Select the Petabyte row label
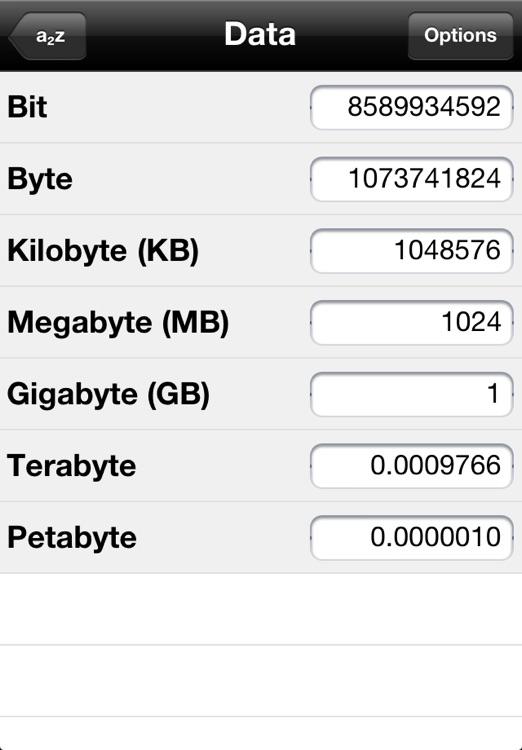 72,538
